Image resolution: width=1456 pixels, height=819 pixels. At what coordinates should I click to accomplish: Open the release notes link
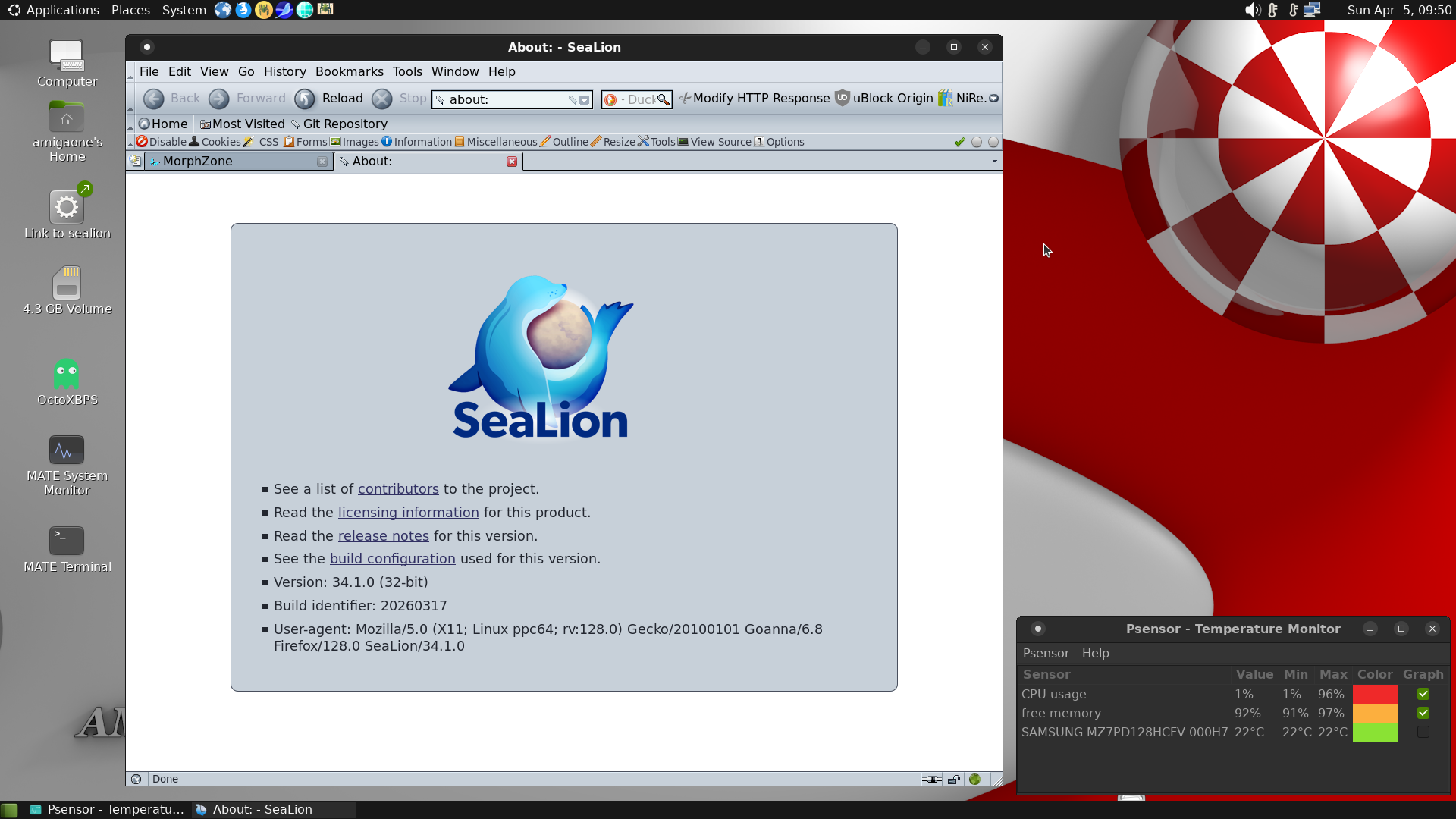point(383,536)
